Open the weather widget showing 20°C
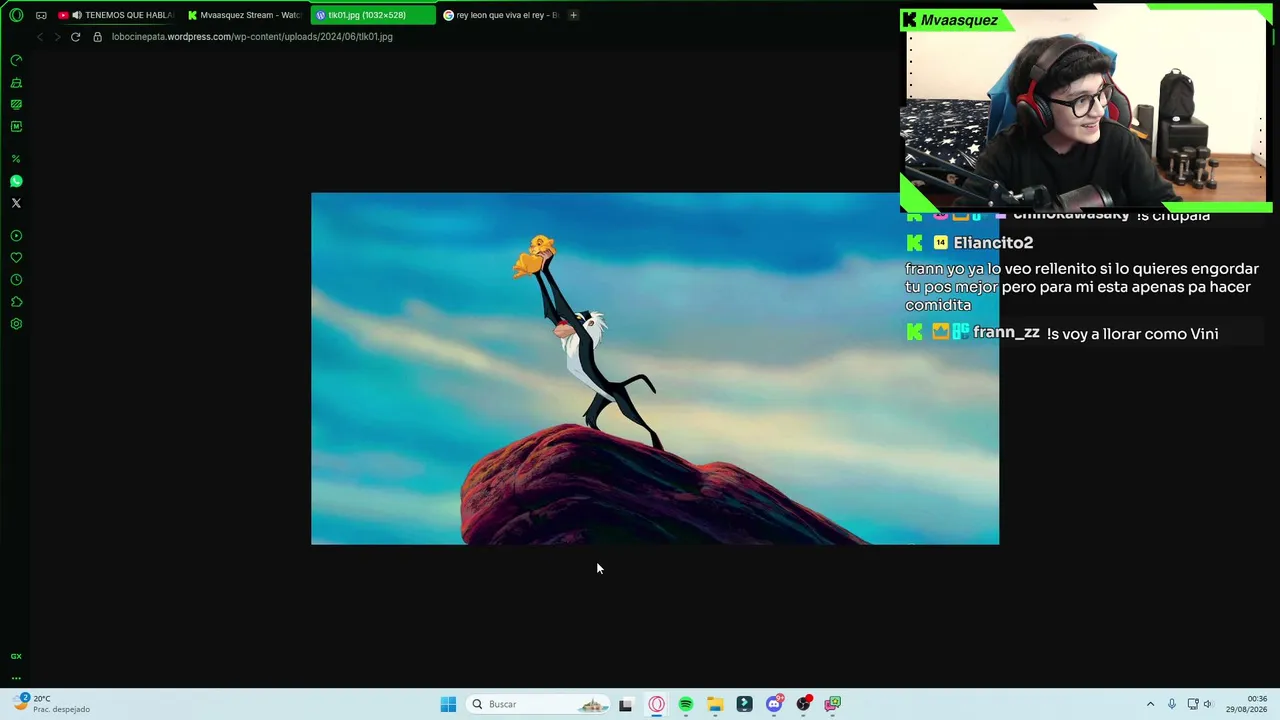Viewport: 1280px width, 720px height. point(52,704)
